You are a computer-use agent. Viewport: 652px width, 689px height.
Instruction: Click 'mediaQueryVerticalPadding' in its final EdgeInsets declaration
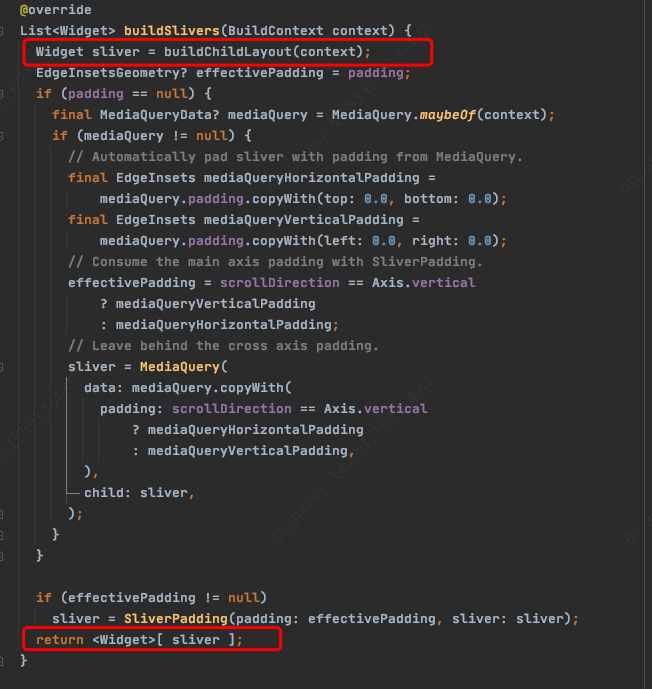click(304, 220)
